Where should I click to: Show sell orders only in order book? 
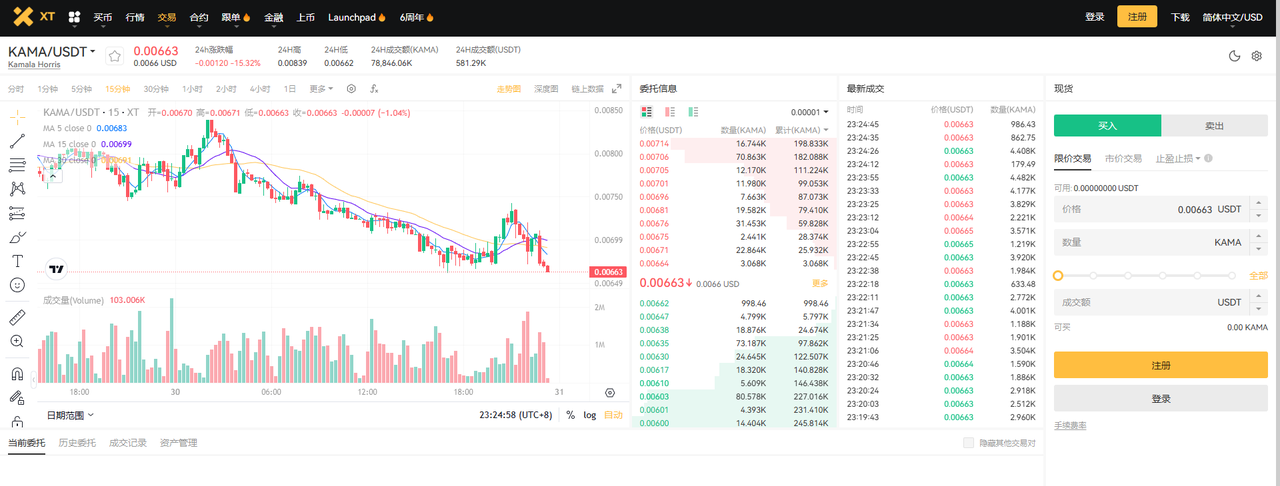tap(670, 112)
